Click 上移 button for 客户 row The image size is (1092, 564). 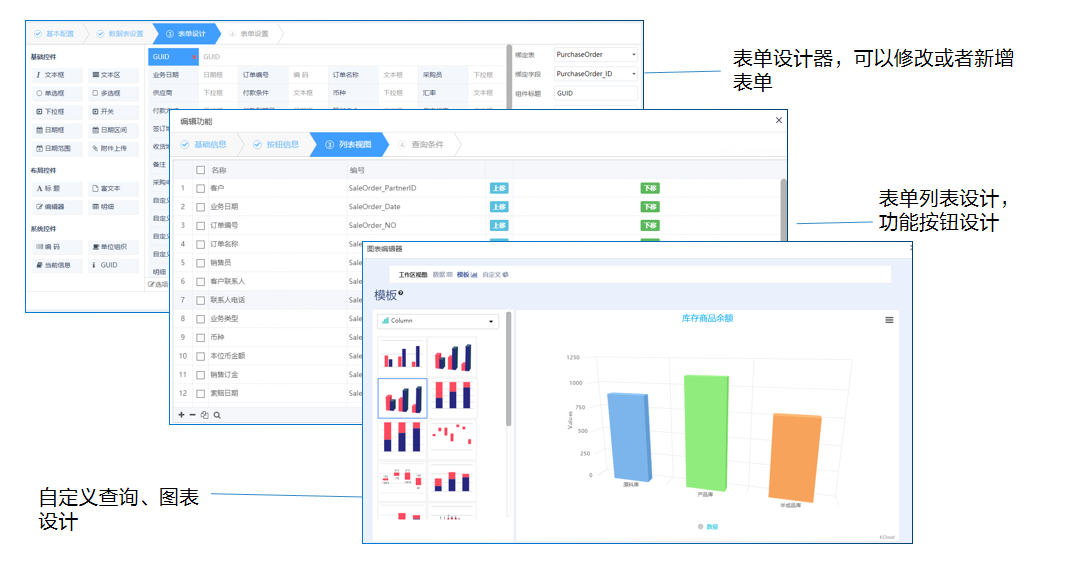pos(499,189)
